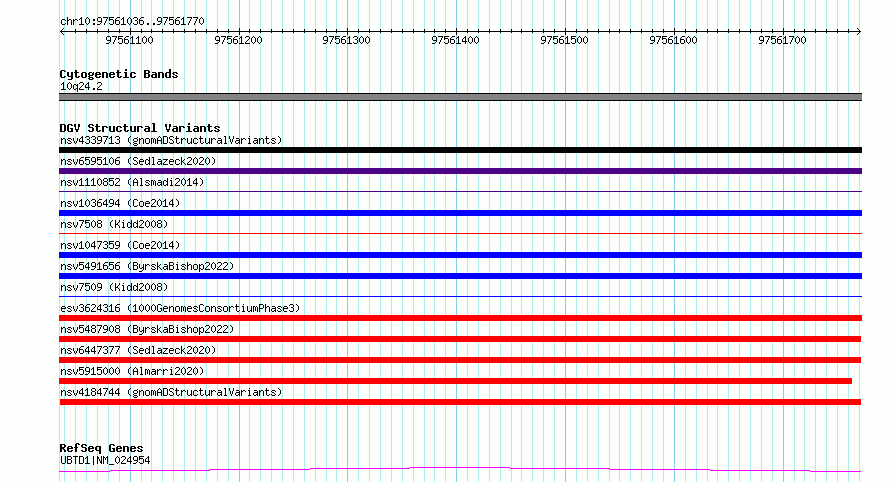Click ruler position 97561200
The height and width of the screenshot is (482, 890).
coord(238,40)
